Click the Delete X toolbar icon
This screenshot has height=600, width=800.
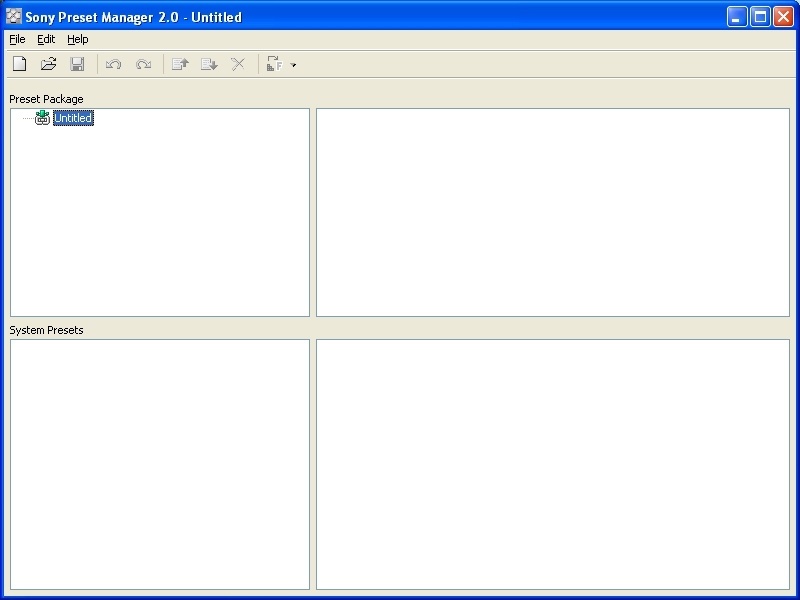238,64
